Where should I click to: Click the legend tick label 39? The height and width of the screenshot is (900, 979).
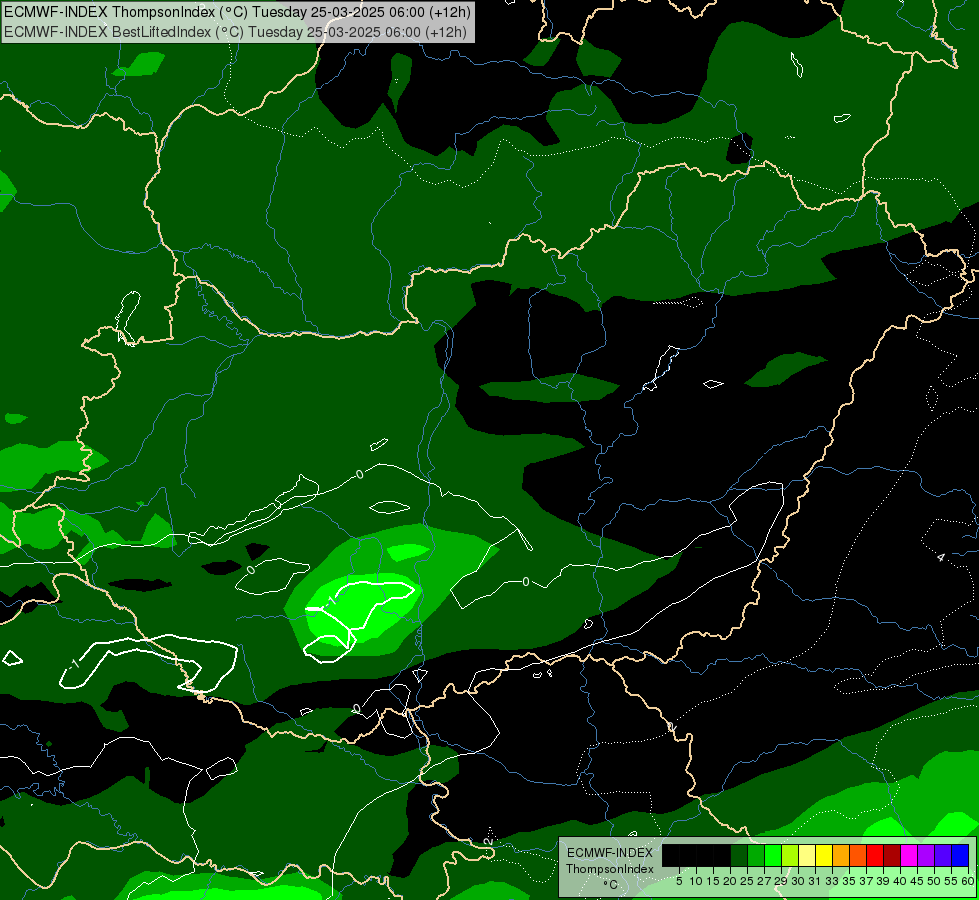(883, 881)
